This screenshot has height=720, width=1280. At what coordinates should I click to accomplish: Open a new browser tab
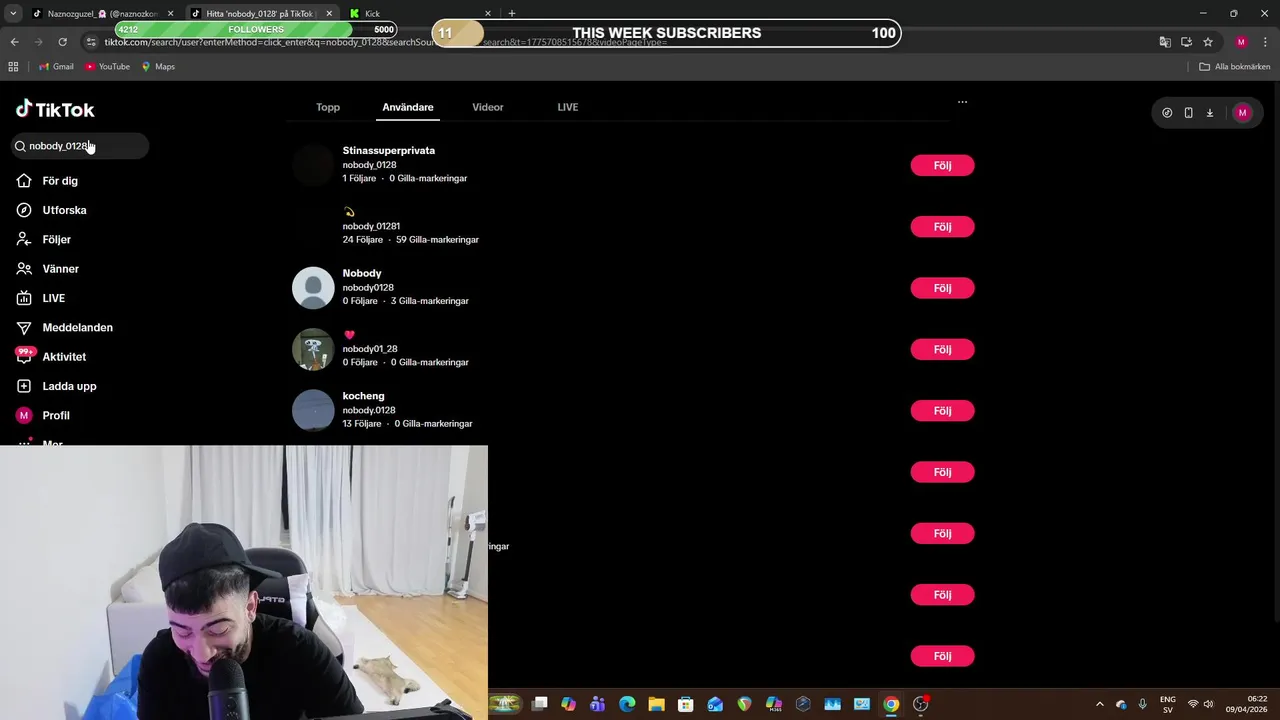[x=512, y=14]
